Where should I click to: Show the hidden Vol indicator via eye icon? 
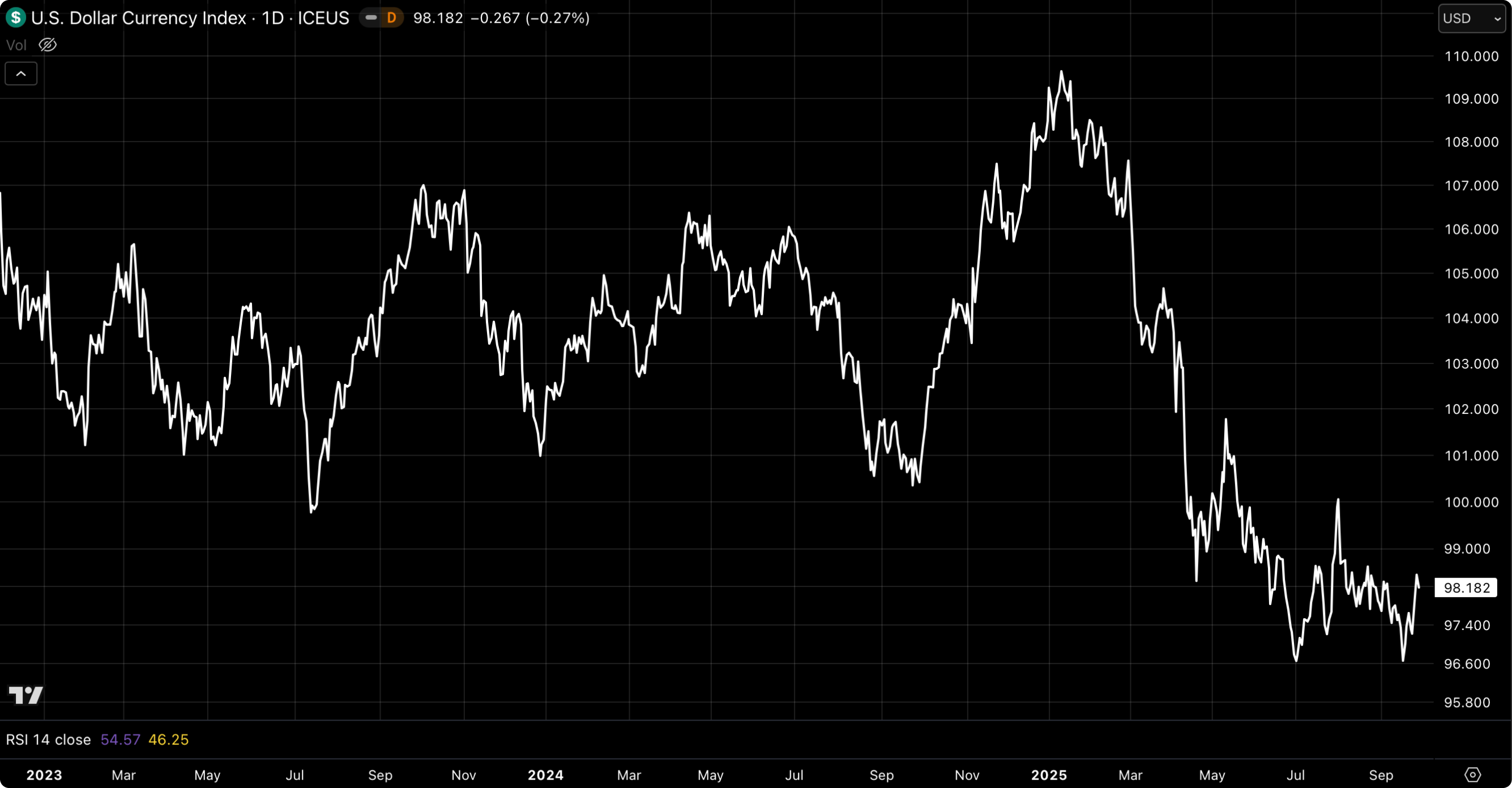[x=48, y=45]
